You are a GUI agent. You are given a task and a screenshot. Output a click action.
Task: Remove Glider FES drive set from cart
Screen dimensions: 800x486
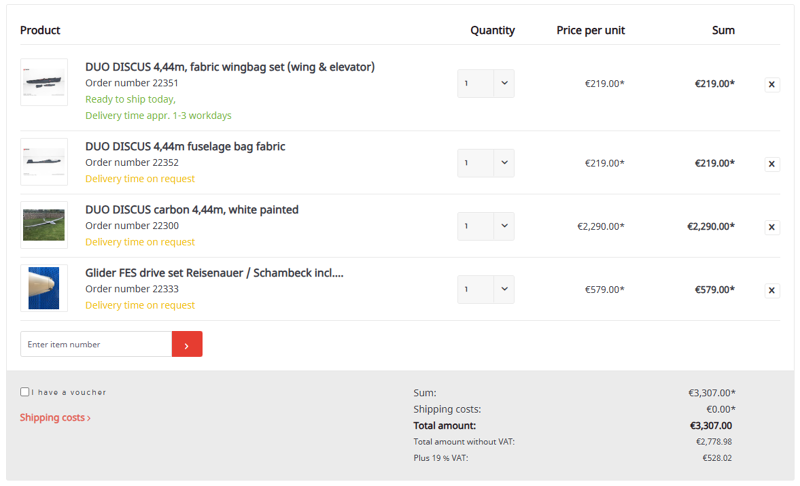tap(772, 290)
